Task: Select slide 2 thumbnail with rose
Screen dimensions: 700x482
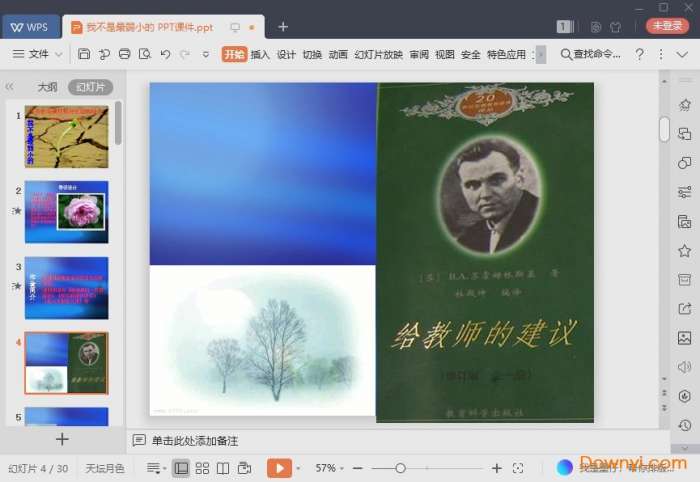Action: click(x=67, y=212)
